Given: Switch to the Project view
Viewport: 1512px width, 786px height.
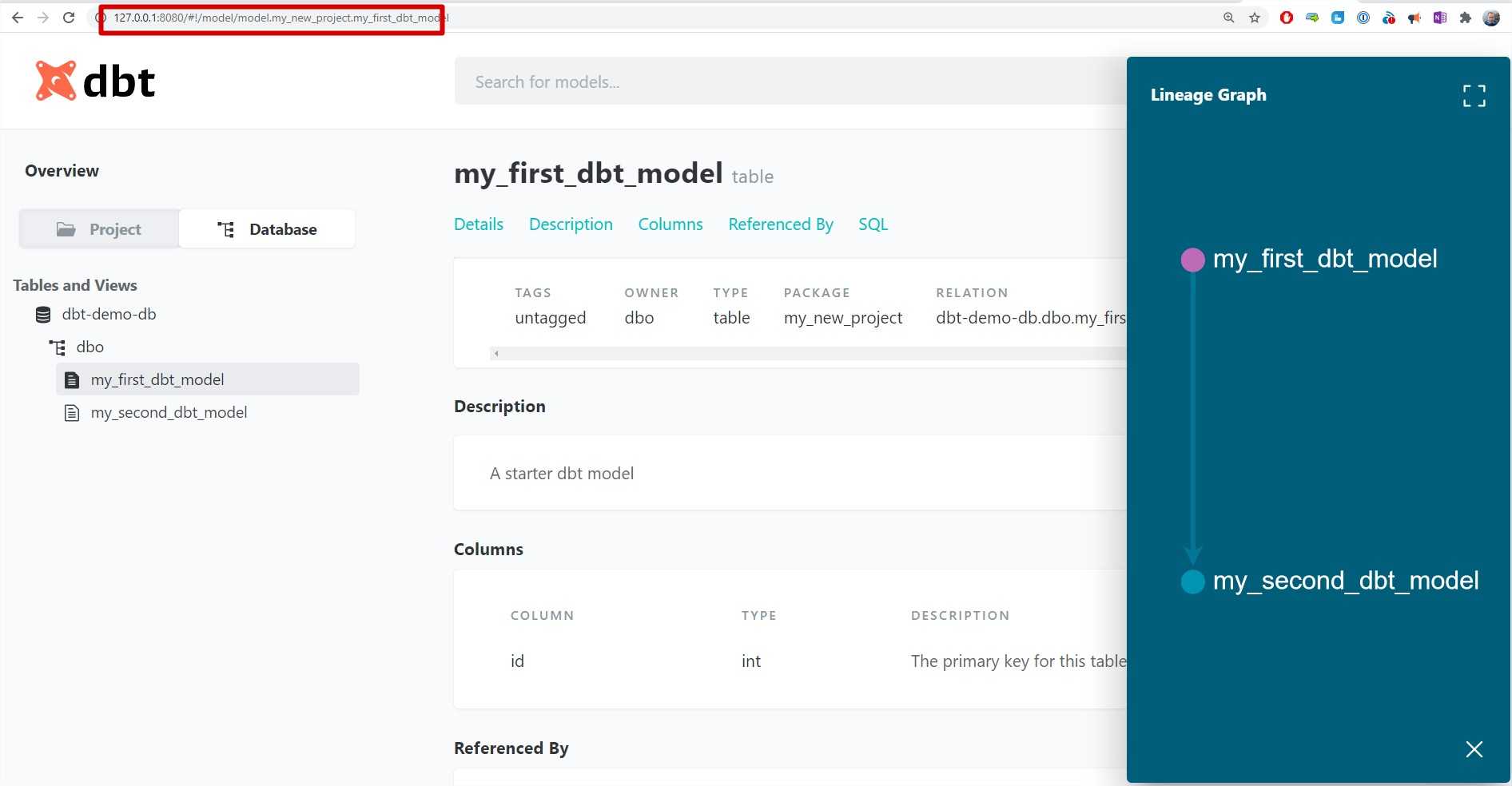Looking at the screenshot, I should tap(98, 228).
